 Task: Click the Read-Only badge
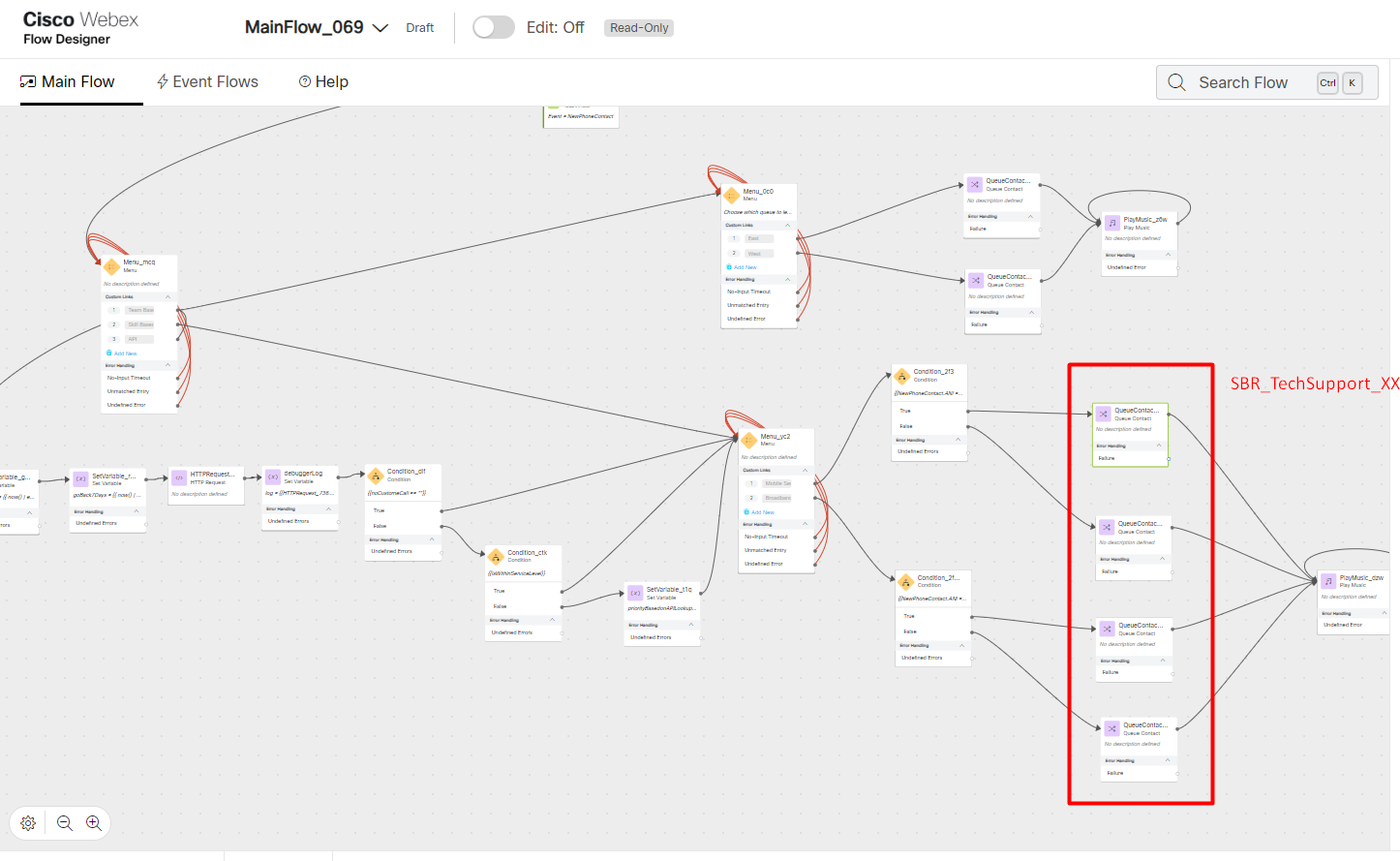(639, 28)
